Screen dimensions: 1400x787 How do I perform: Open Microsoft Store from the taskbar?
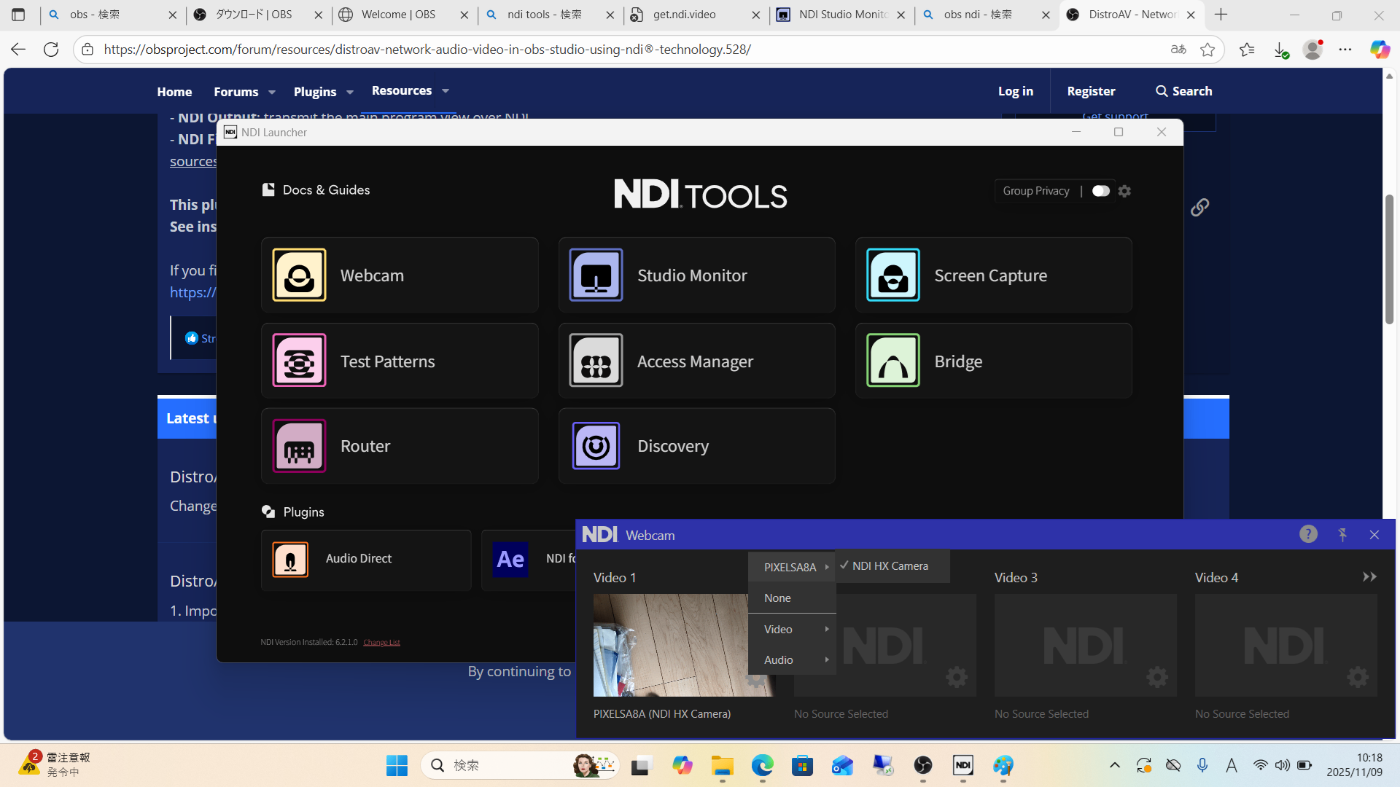[802, 765]
